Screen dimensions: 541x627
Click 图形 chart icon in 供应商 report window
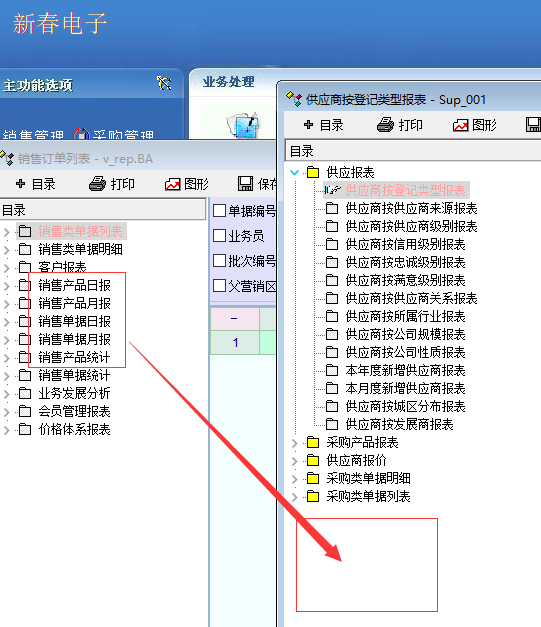[x=460, y=126]
